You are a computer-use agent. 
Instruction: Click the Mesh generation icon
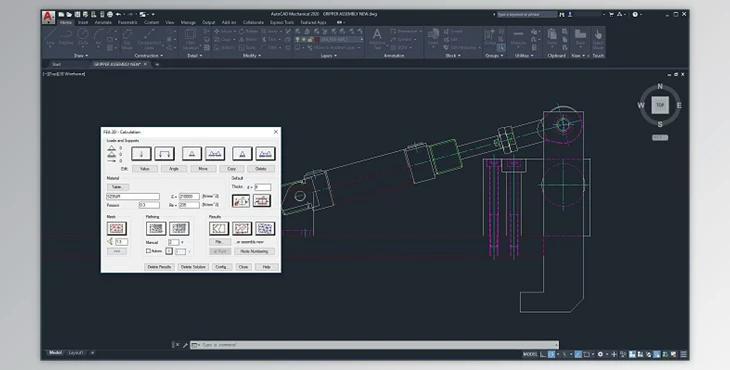point(117,229)
